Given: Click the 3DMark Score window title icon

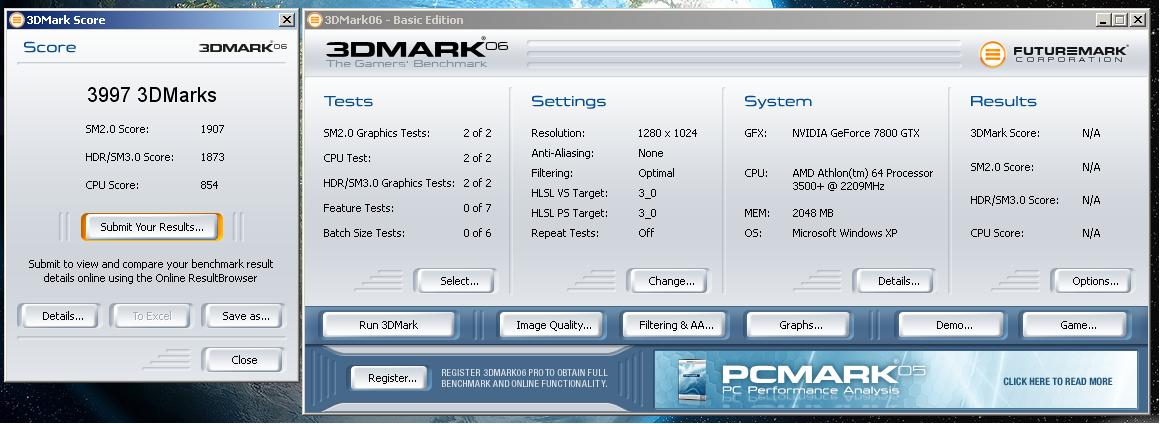Looking at the screenshot, I should coord(16,20).
